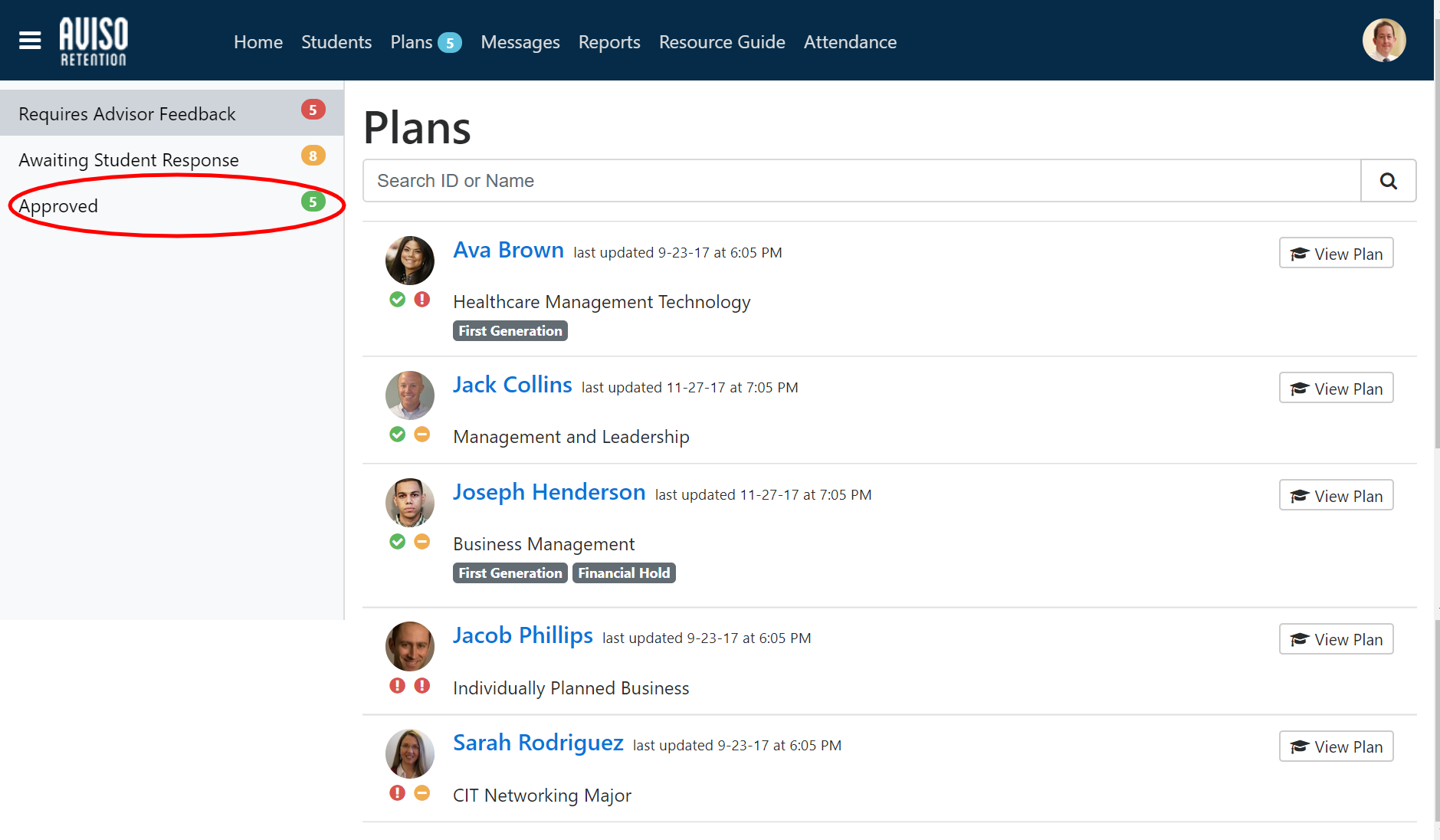View Plan for Ava Brown
The height and width of the screenshot is (840, 1440).
1335,254
